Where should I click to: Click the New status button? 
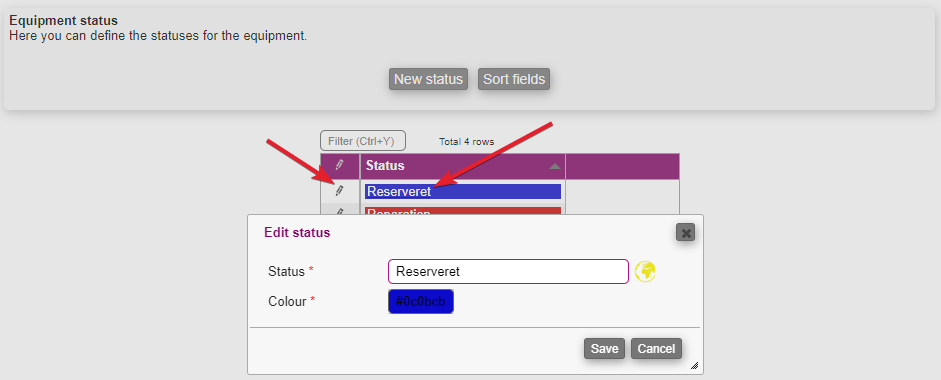pos(428,79)
